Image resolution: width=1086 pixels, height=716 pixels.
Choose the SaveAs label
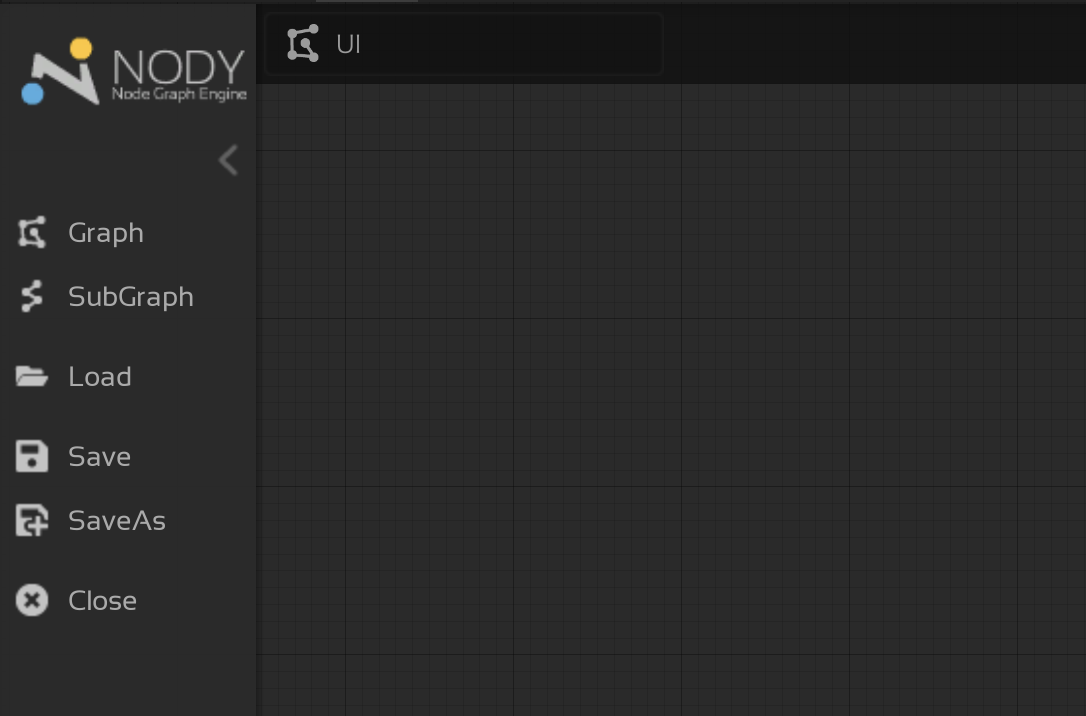click(117, 521)
